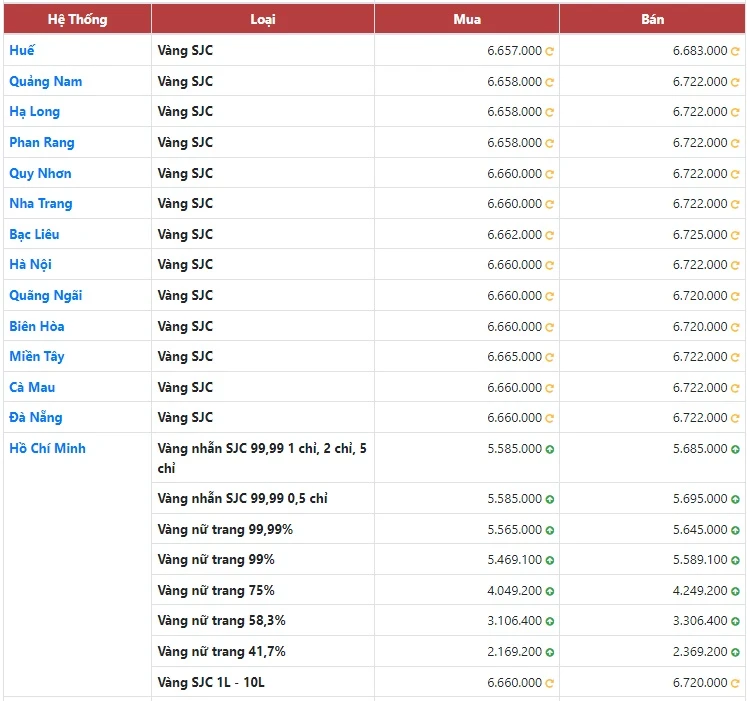747x701 pixels.
Task: Open the Nha Trang link
Action: click(40, 204)
